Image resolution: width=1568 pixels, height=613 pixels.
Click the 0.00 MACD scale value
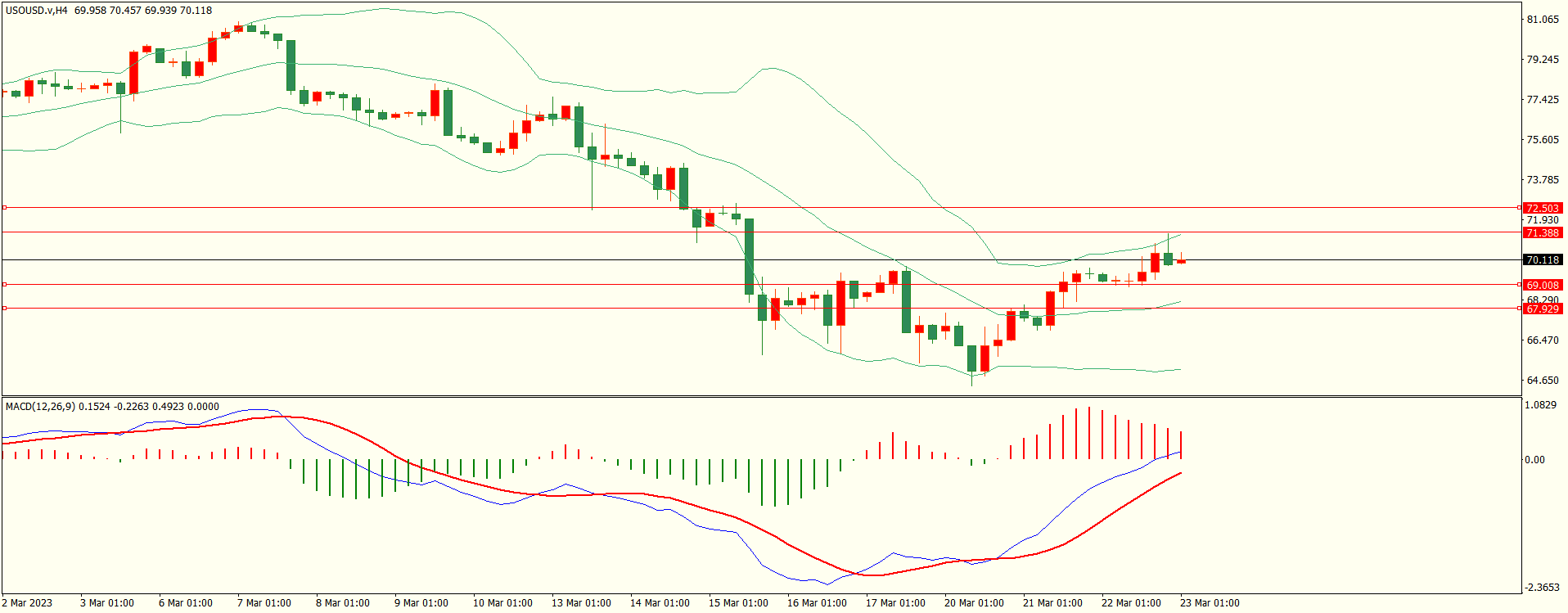pyautogui.click(x=1534, y=460)
